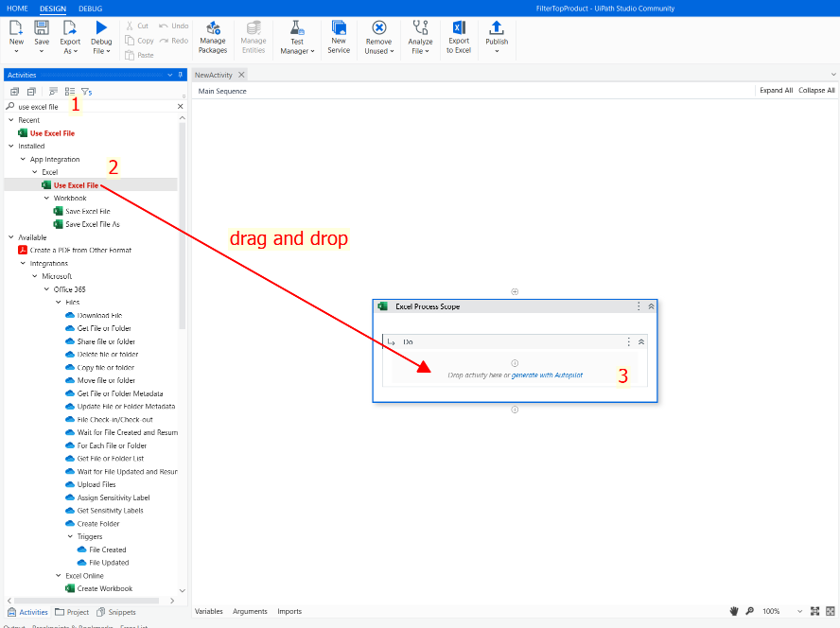Open Analyze File menu
840x628 pixels.
tap(420, 37)
